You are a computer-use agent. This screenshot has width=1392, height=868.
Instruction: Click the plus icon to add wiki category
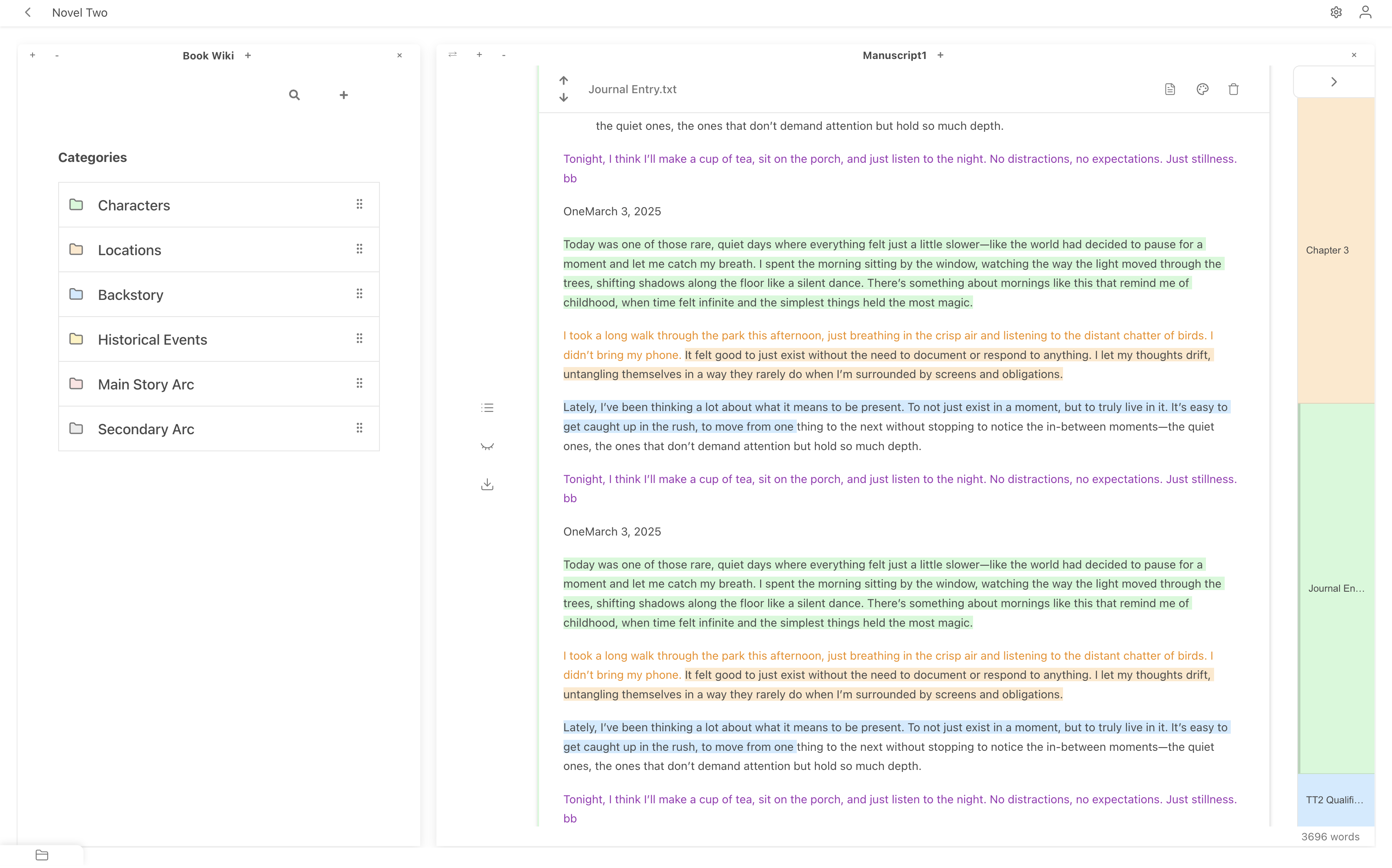click(343, 95)
